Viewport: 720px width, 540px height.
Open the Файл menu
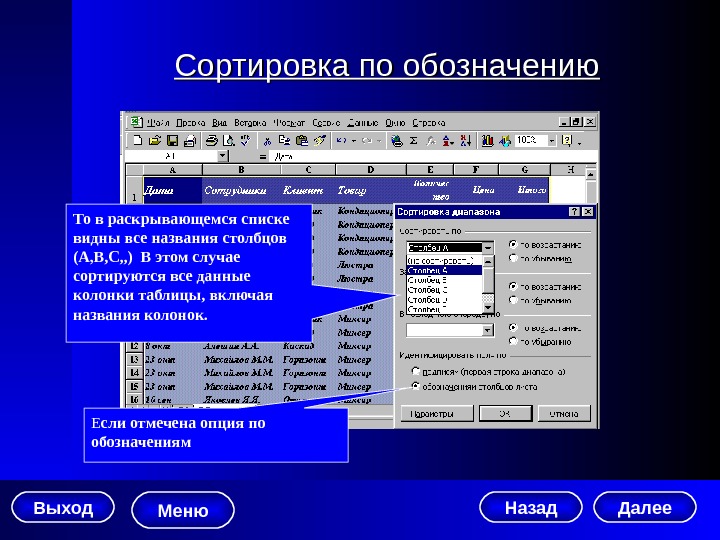158,123
